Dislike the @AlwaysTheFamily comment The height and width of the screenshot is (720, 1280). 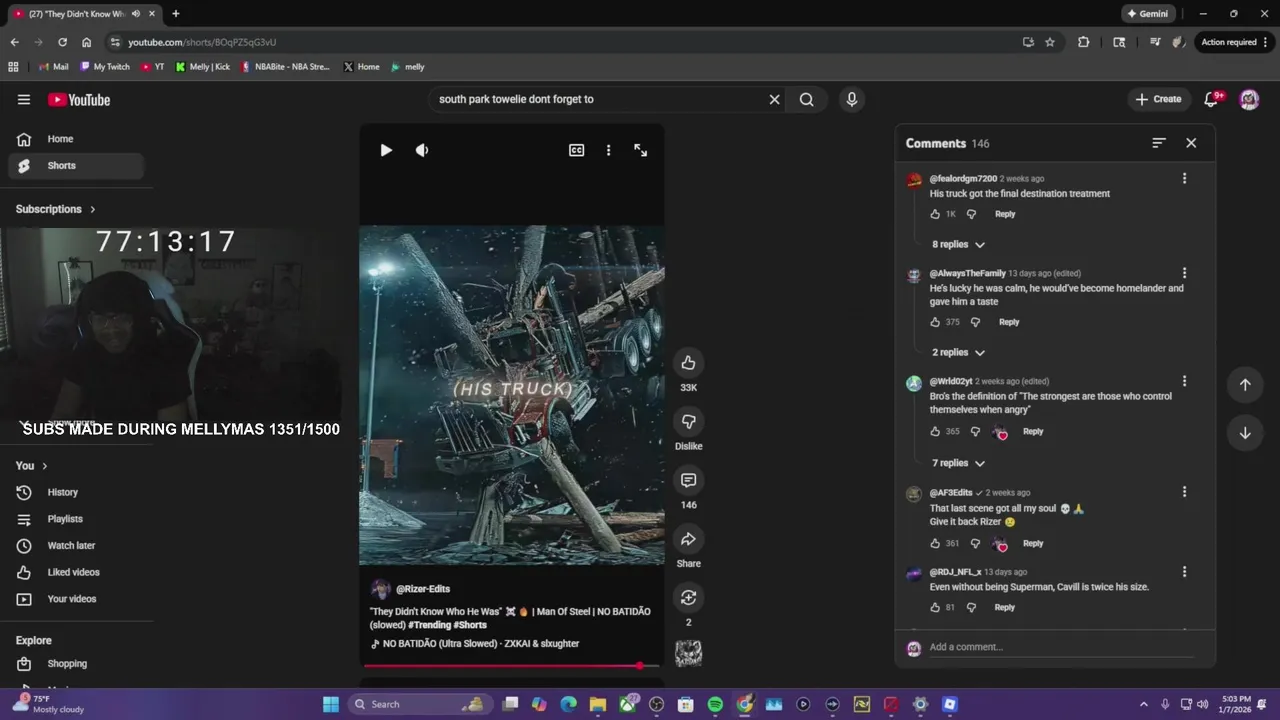(x=975, y=322)
